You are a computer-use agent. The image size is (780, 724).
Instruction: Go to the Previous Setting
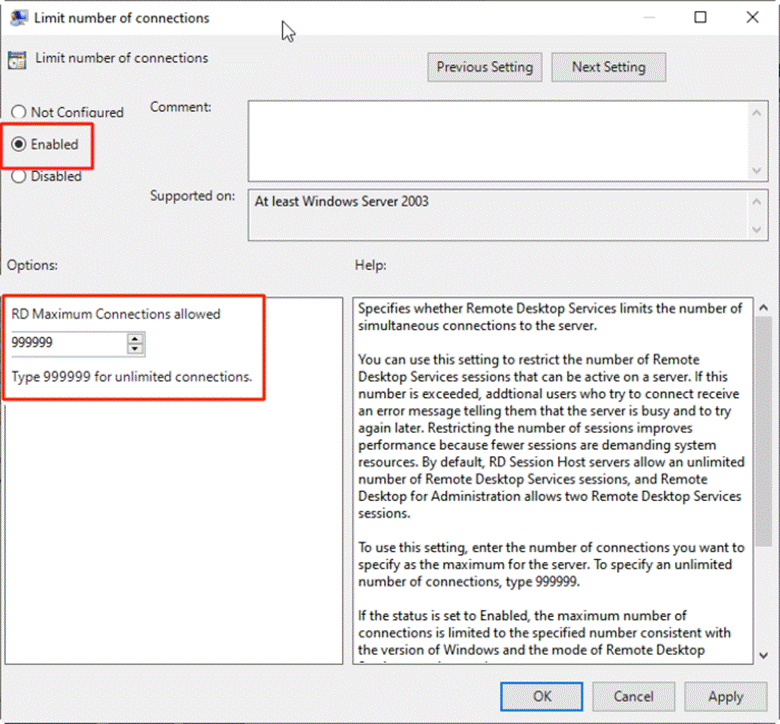485,67
